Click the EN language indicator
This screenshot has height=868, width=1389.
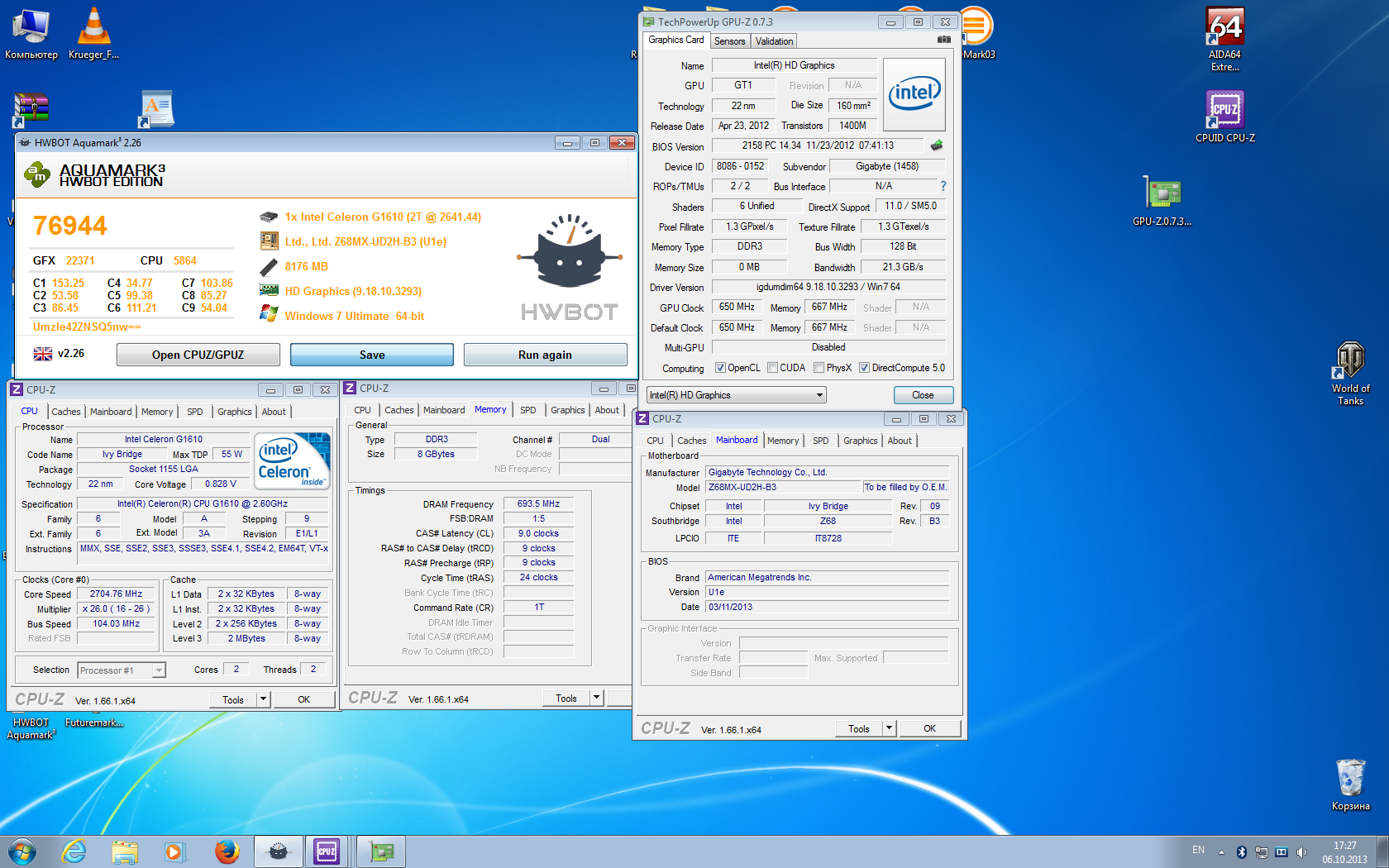(x=1199, y=850)
